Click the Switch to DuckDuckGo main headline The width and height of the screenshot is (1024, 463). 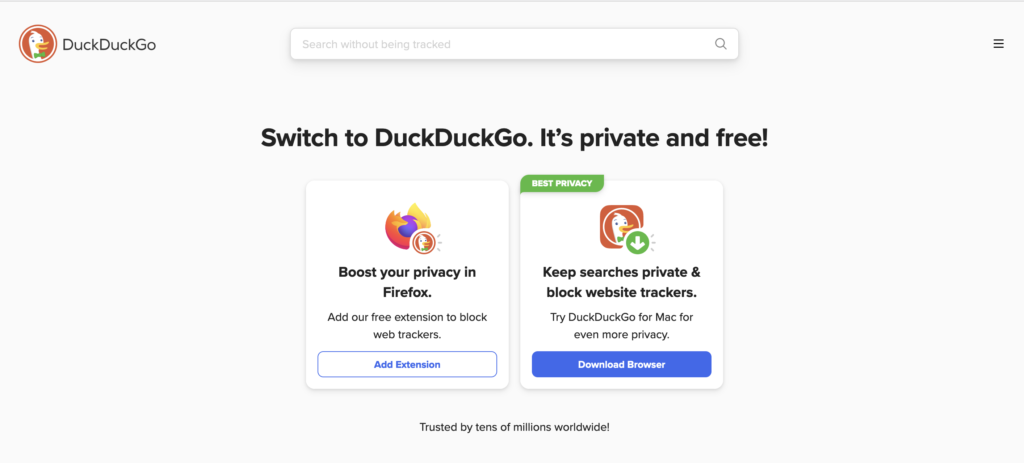coord(515,138)
